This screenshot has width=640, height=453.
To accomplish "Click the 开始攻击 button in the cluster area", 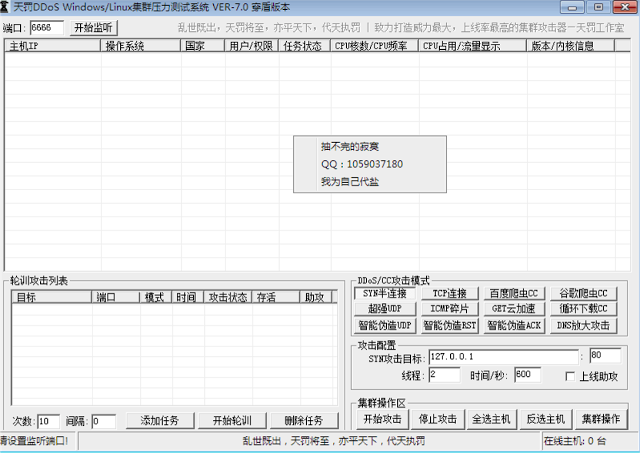I will click(x=382, y=419).
